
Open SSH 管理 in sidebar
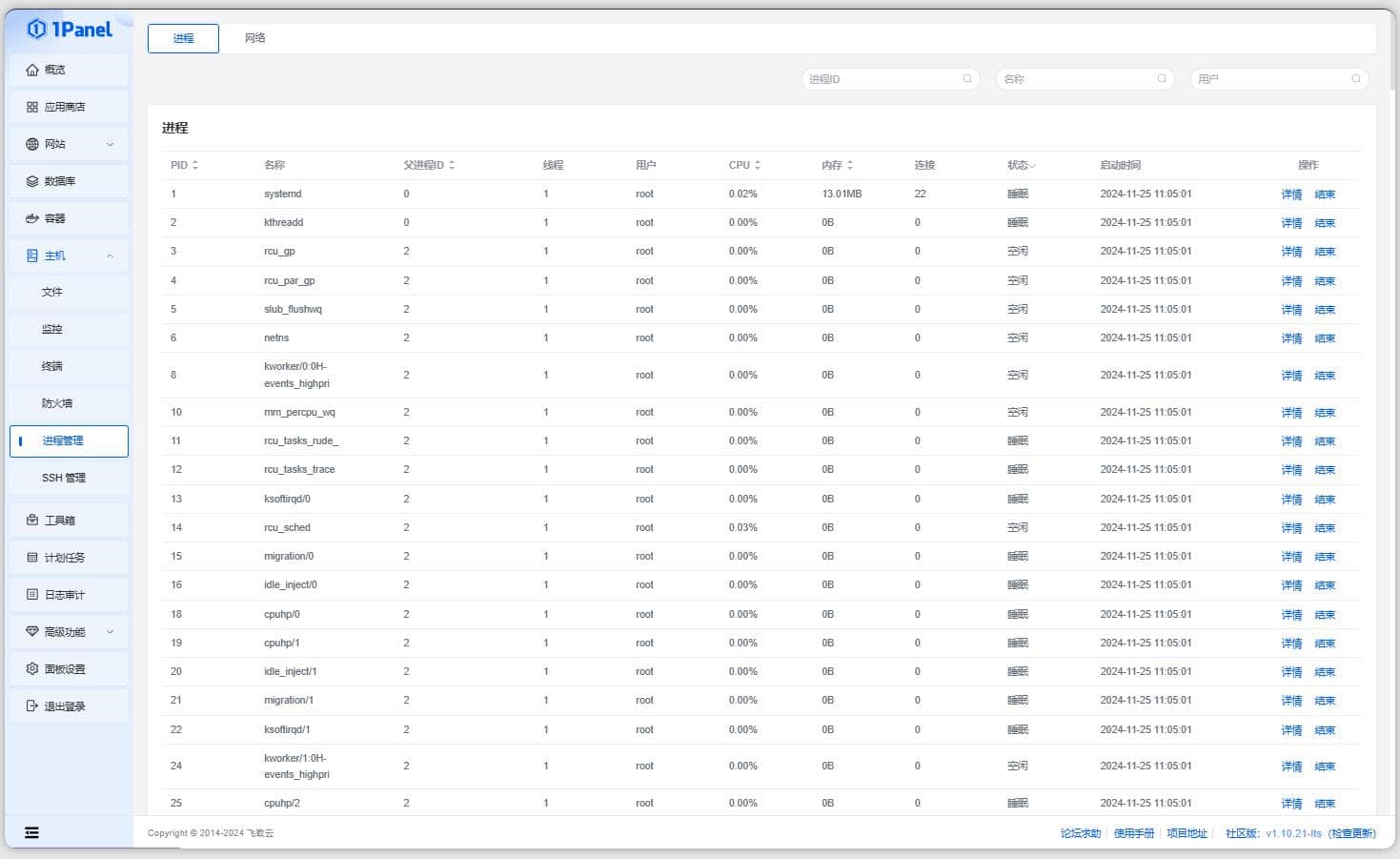tap(64, 478)
